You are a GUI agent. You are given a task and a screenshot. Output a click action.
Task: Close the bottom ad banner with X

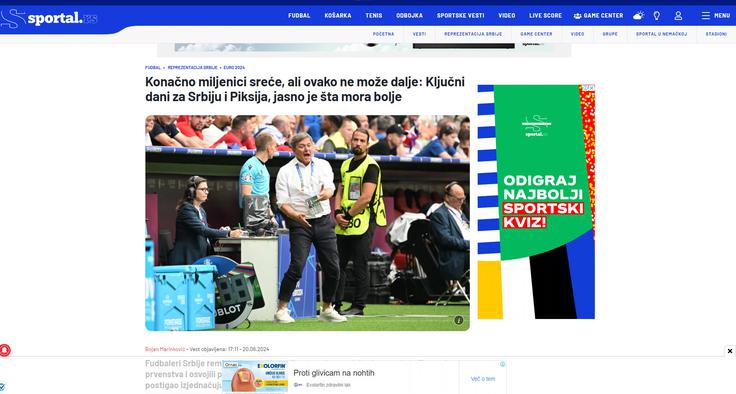coord(730,351)
